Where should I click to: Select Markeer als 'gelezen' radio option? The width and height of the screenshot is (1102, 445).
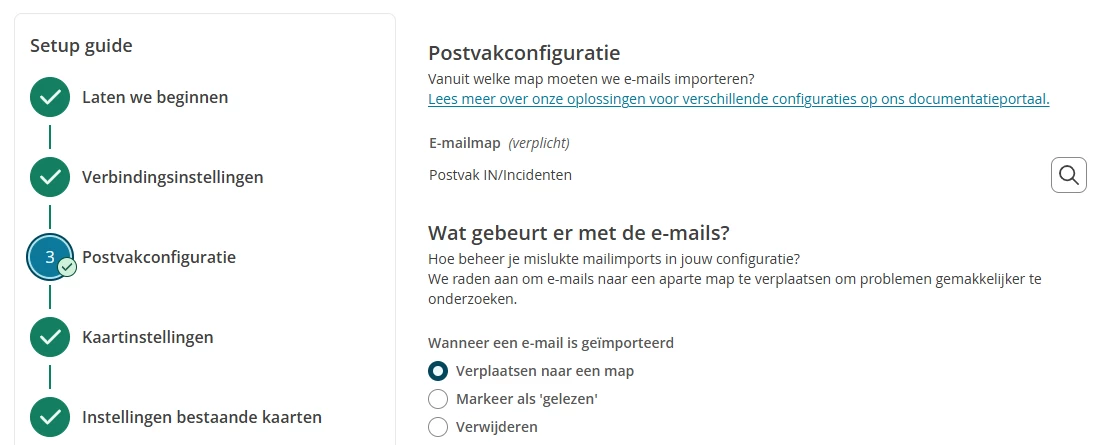tap(438, 399)
